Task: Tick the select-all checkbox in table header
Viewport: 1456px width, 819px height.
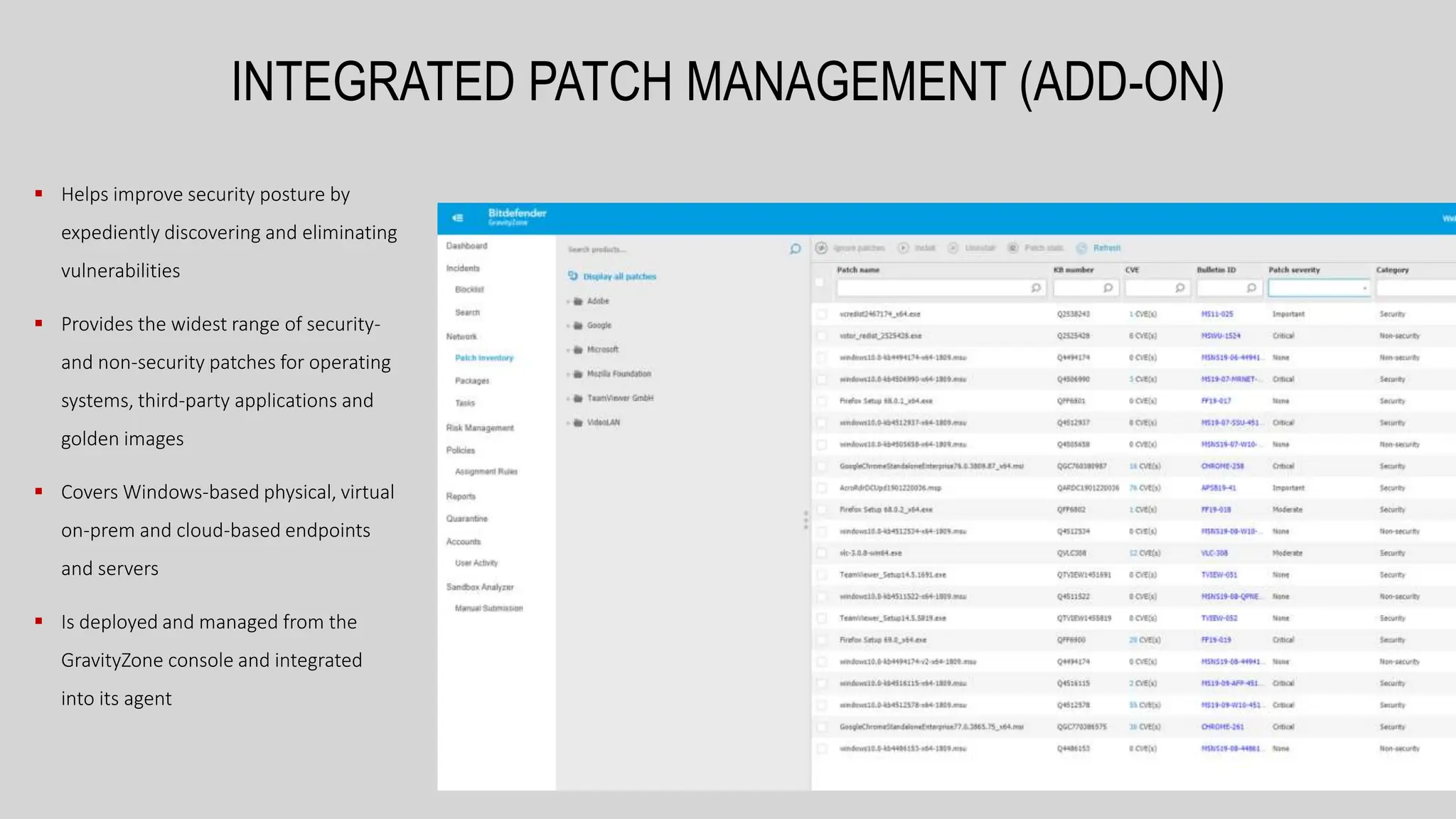Action: [820, 282]
